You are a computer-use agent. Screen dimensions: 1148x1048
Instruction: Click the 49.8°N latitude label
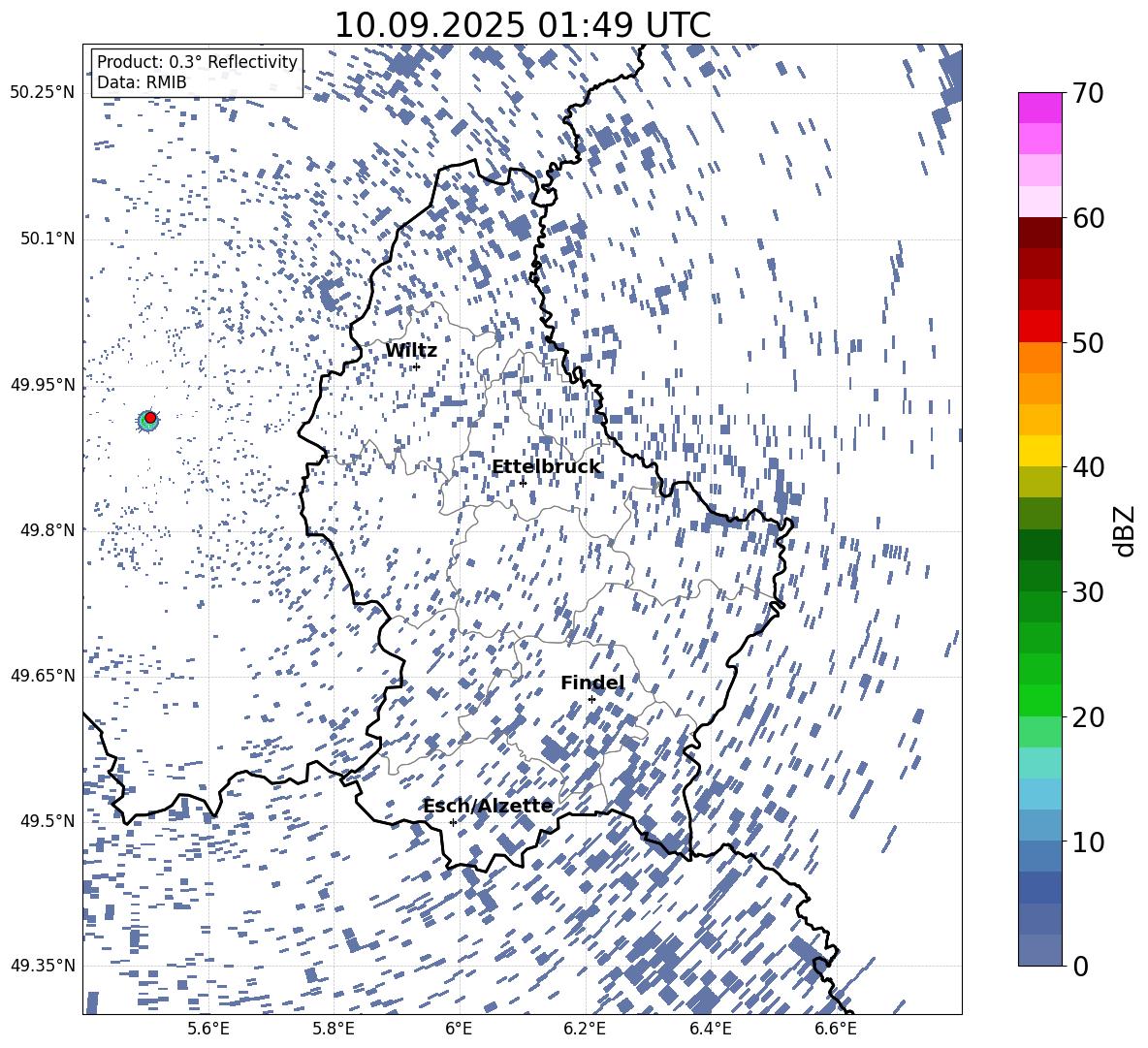click(x=48, y=530)
